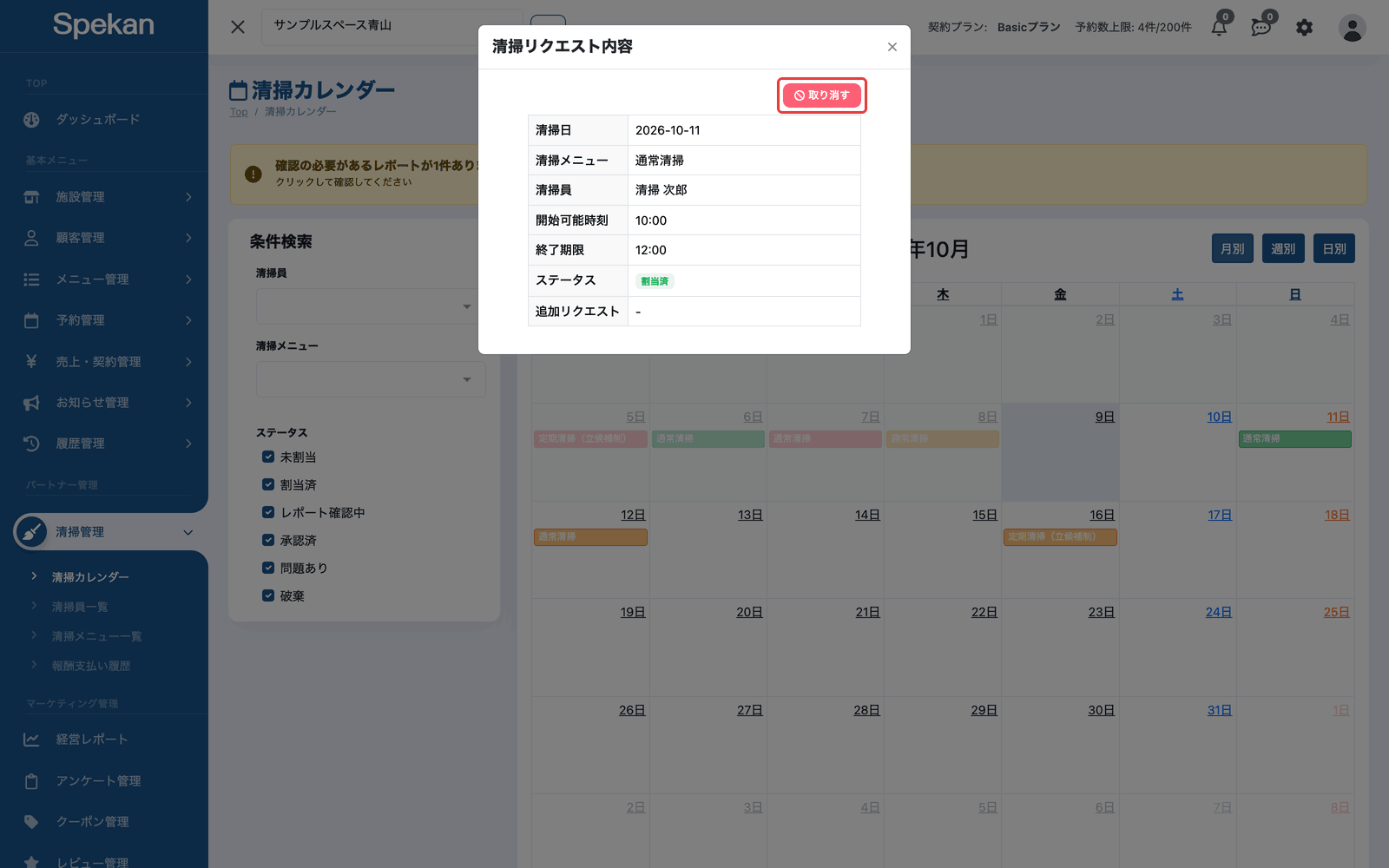Viewport: 1389px width, 868px height.
Task: Click the メニュー管理 list icon
Action: 32,279
